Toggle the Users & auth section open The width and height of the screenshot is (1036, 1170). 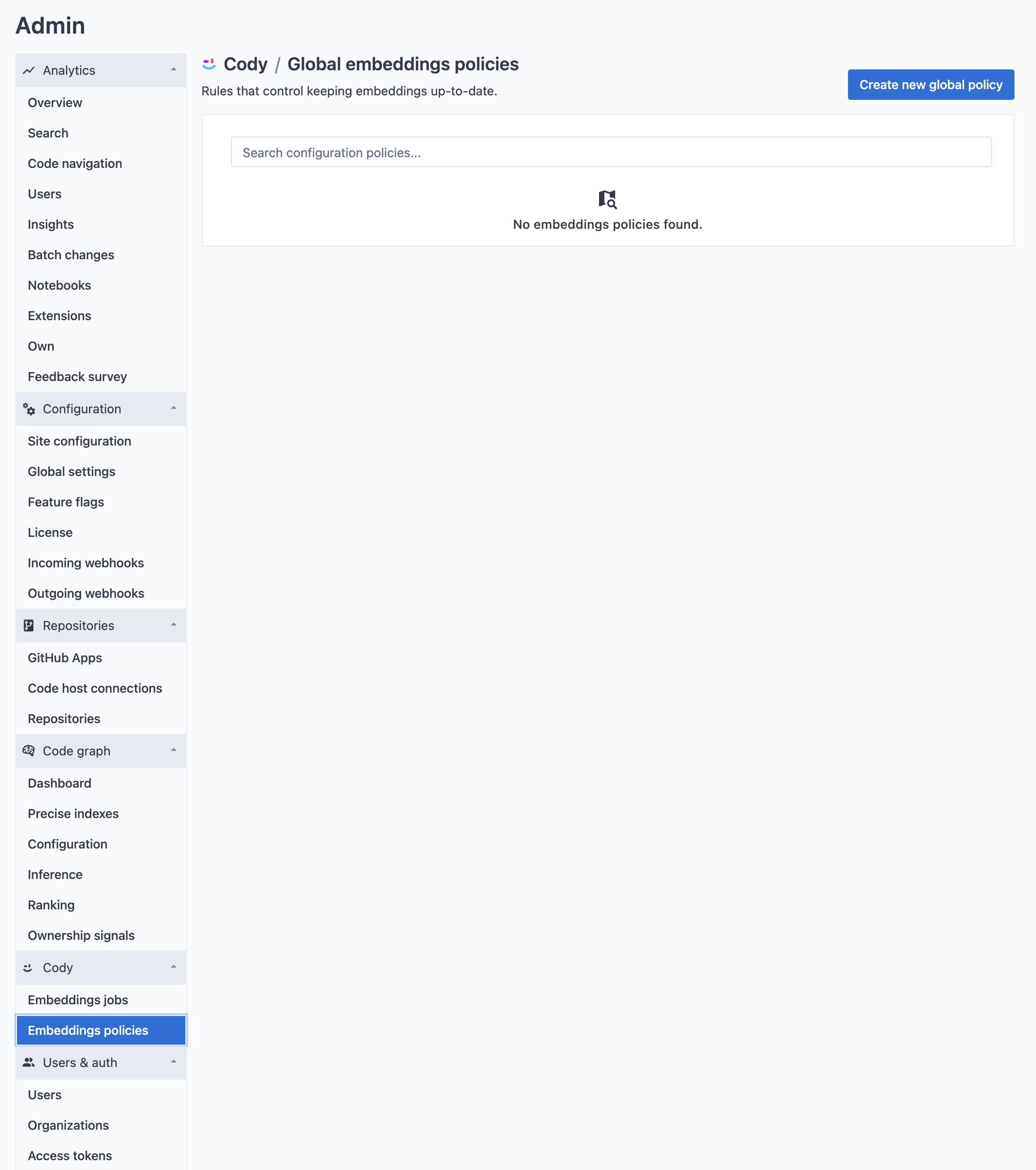(x=100, y=1063)
